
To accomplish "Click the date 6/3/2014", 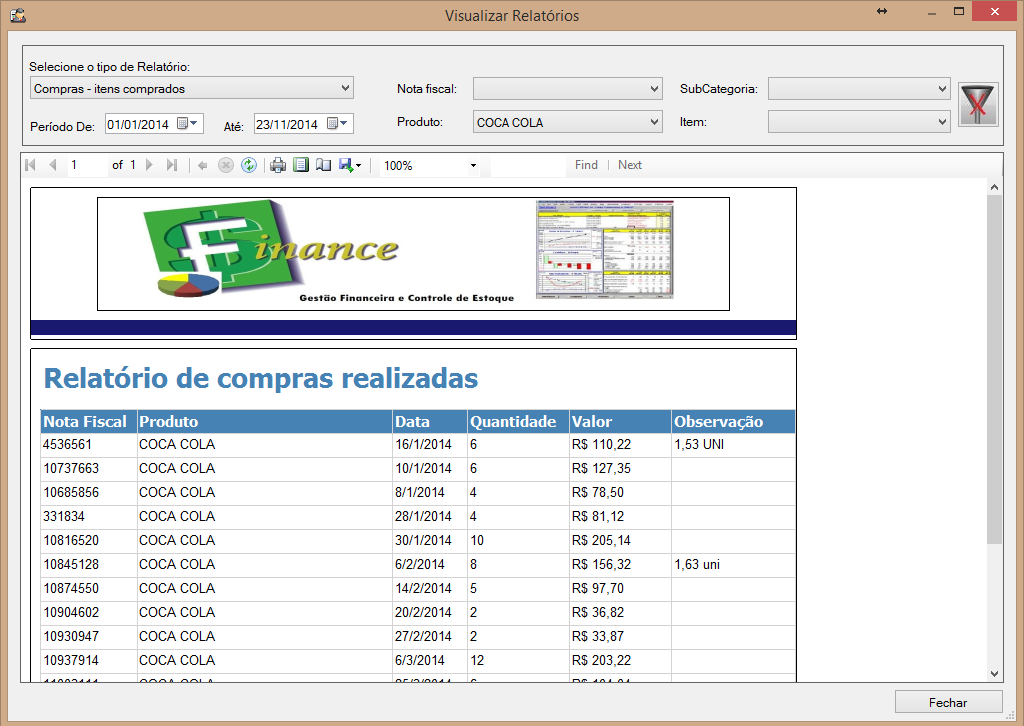I will pos(420,661).
